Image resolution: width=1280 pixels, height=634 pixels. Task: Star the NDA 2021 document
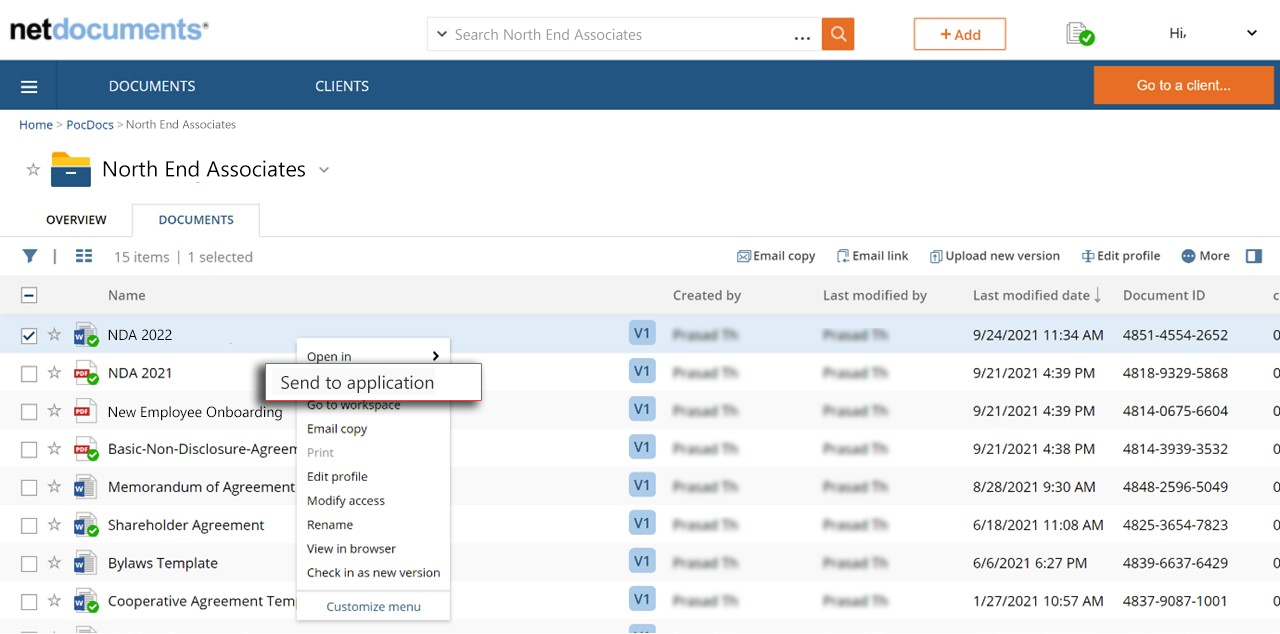pos(55,373)
